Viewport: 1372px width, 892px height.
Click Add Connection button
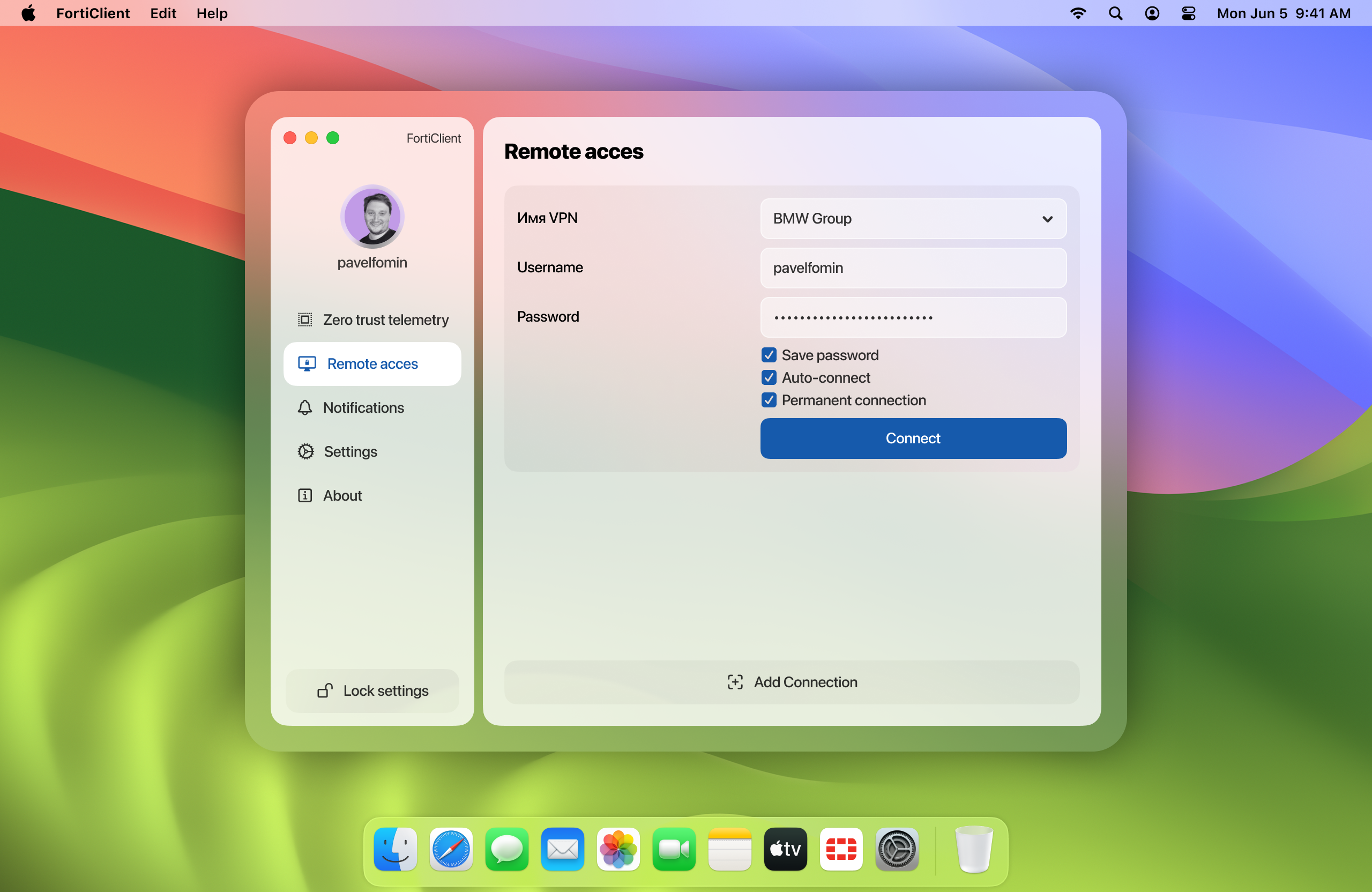(x=792, y=682)
